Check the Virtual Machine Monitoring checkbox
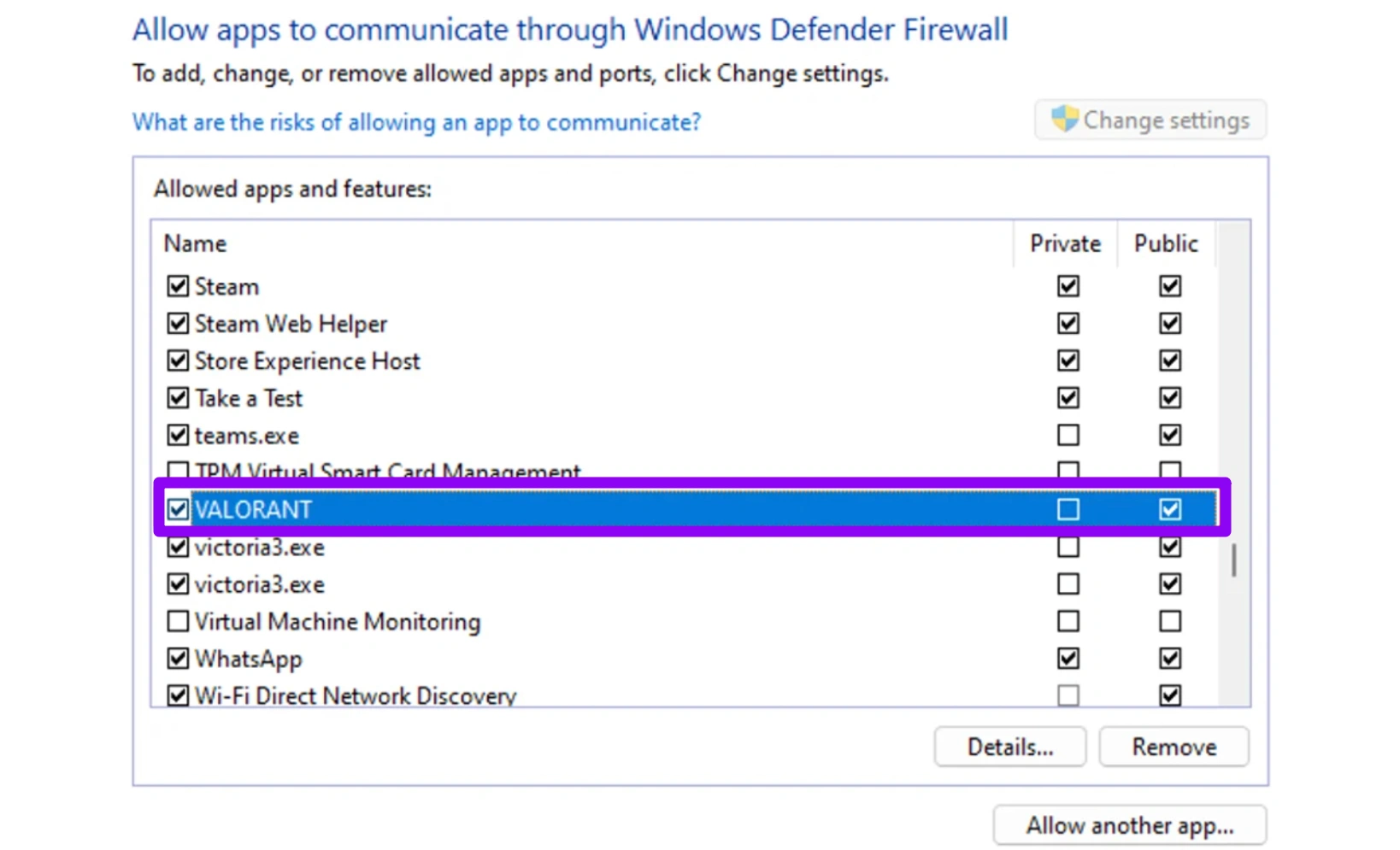 tap(178, 621)
